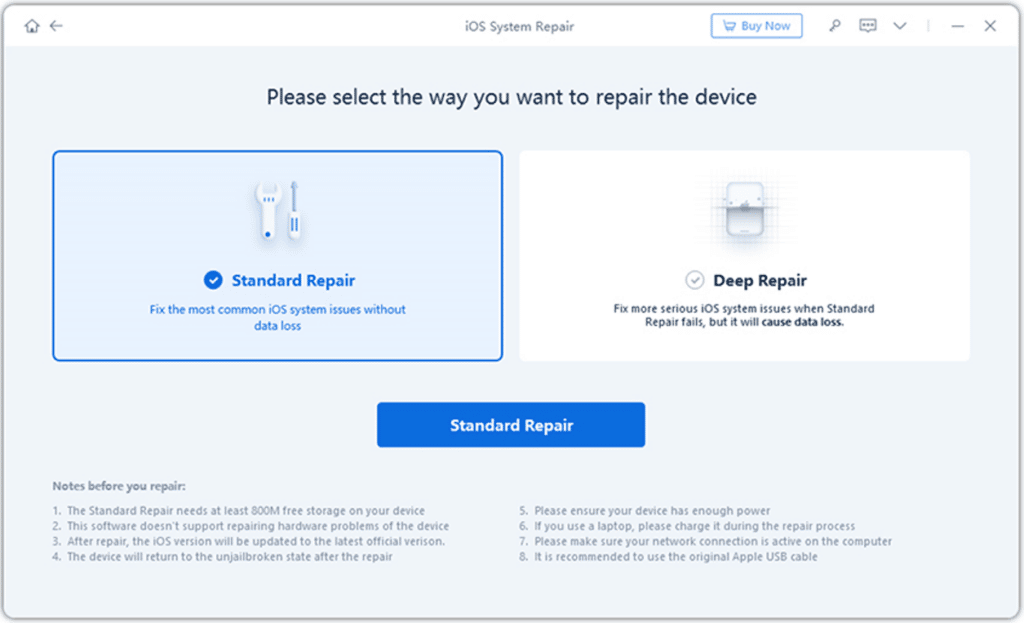Go back using the arrow icon

[x=55, y=26]
